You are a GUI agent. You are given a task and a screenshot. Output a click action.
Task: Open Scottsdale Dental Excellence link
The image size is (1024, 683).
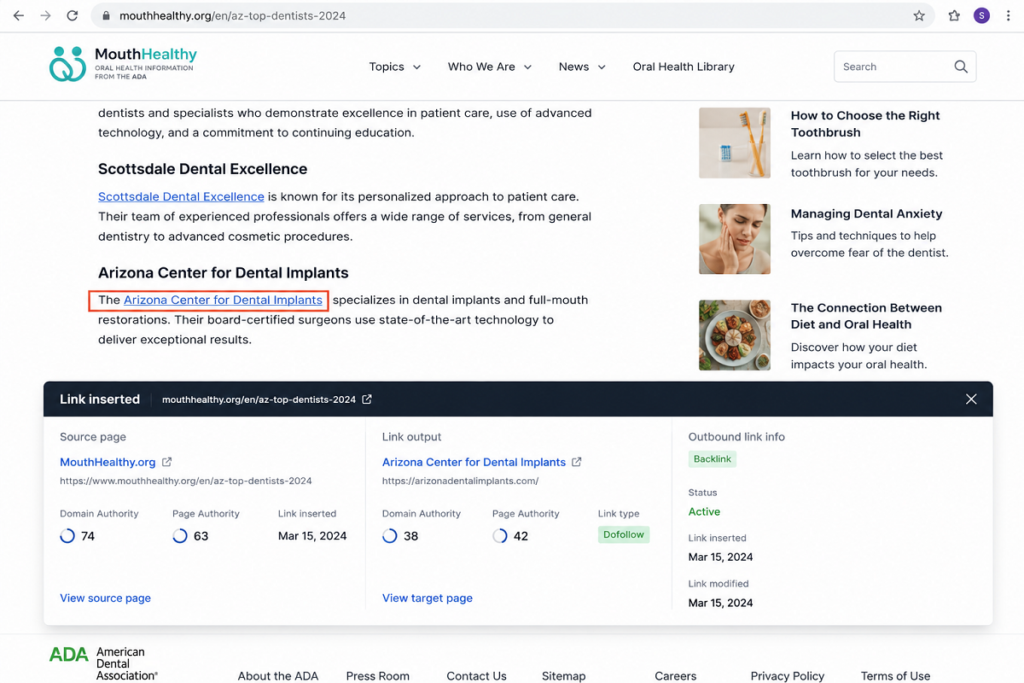(x=181, y=197)
